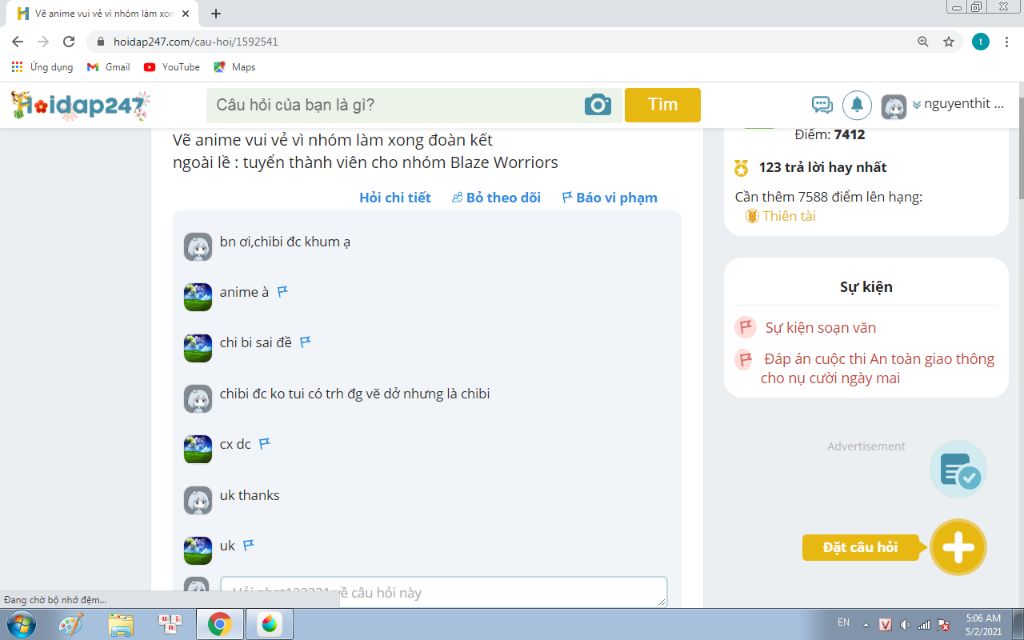Click the Chrome taskbar icon
Image resolution: width=1024 pixels, height=640 pixels.
[220, 625]
